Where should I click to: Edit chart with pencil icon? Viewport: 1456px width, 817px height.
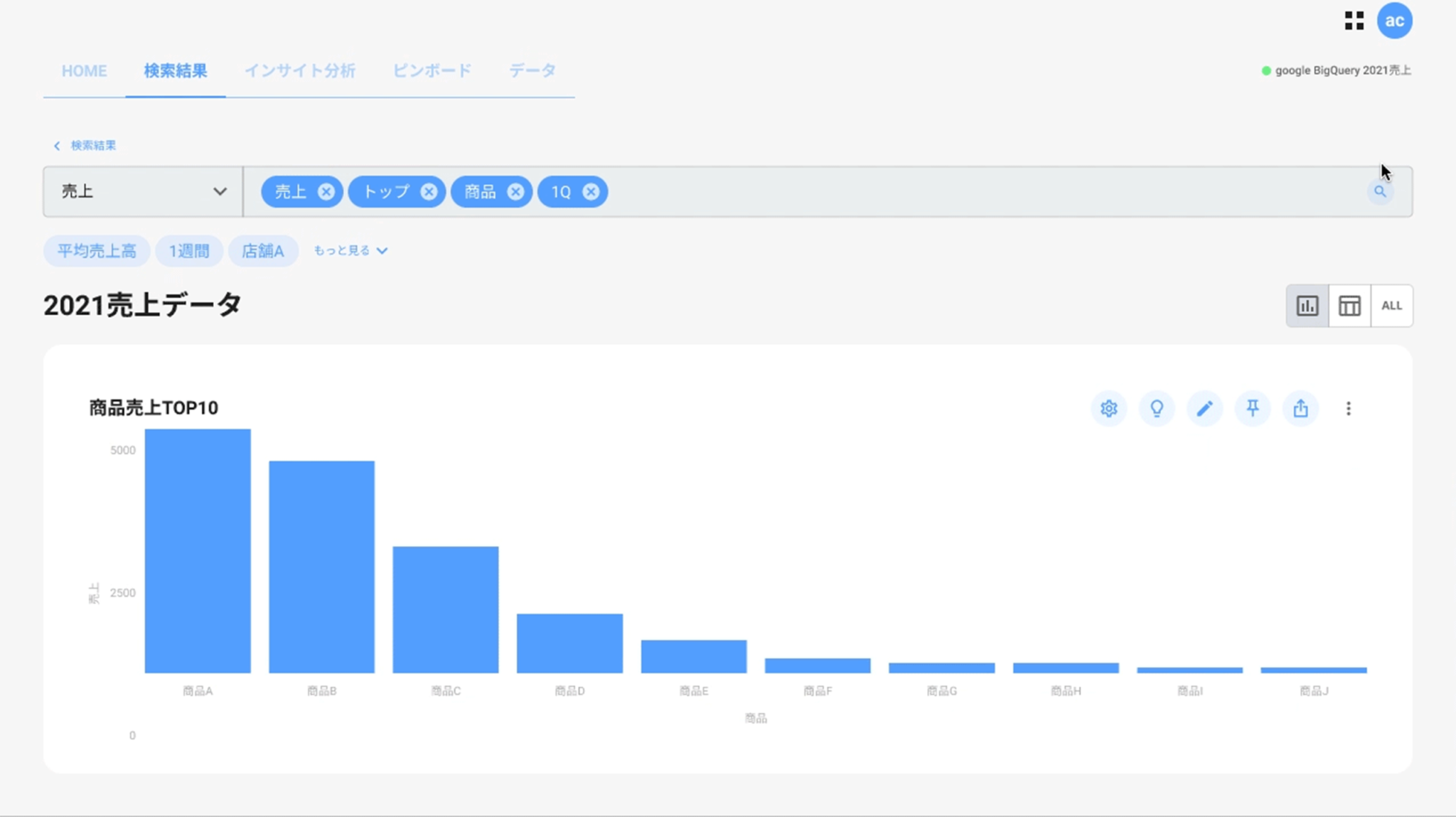point(1204,408)
